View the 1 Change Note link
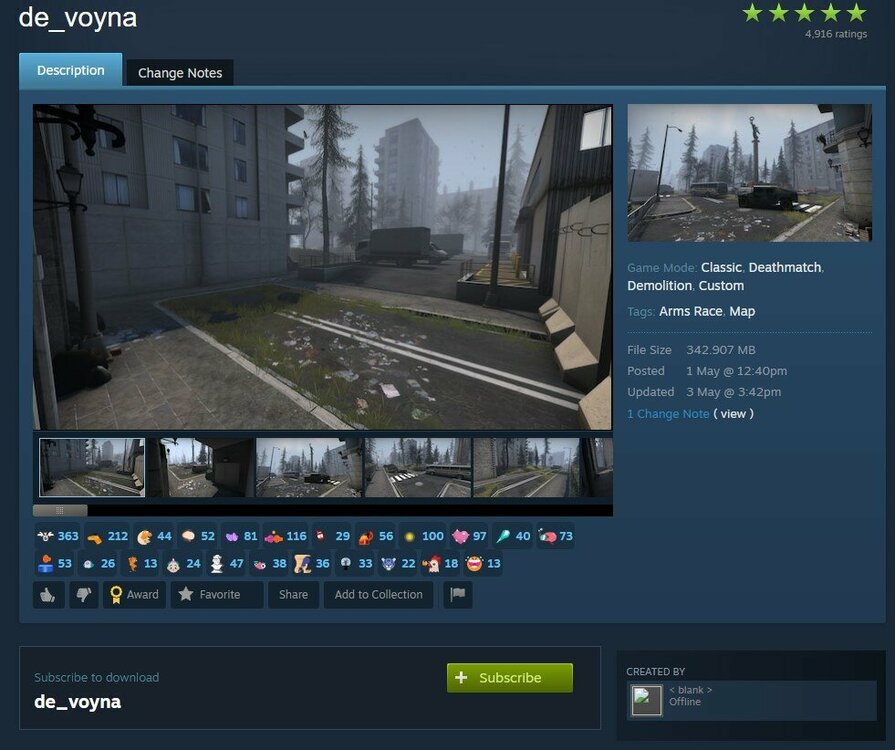 (667, 414)
